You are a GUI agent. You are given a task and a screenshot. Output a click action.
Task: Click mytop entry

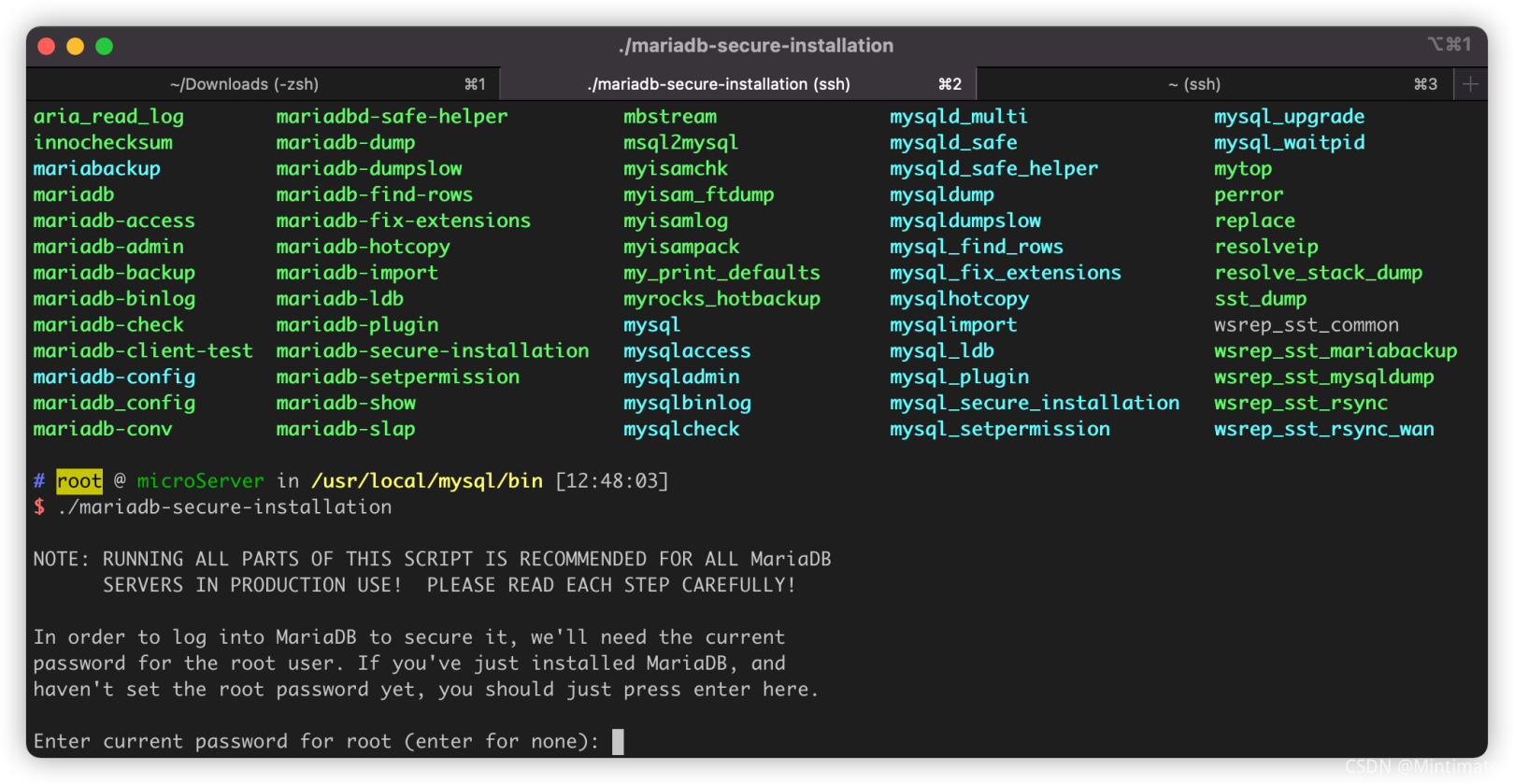1243,169
